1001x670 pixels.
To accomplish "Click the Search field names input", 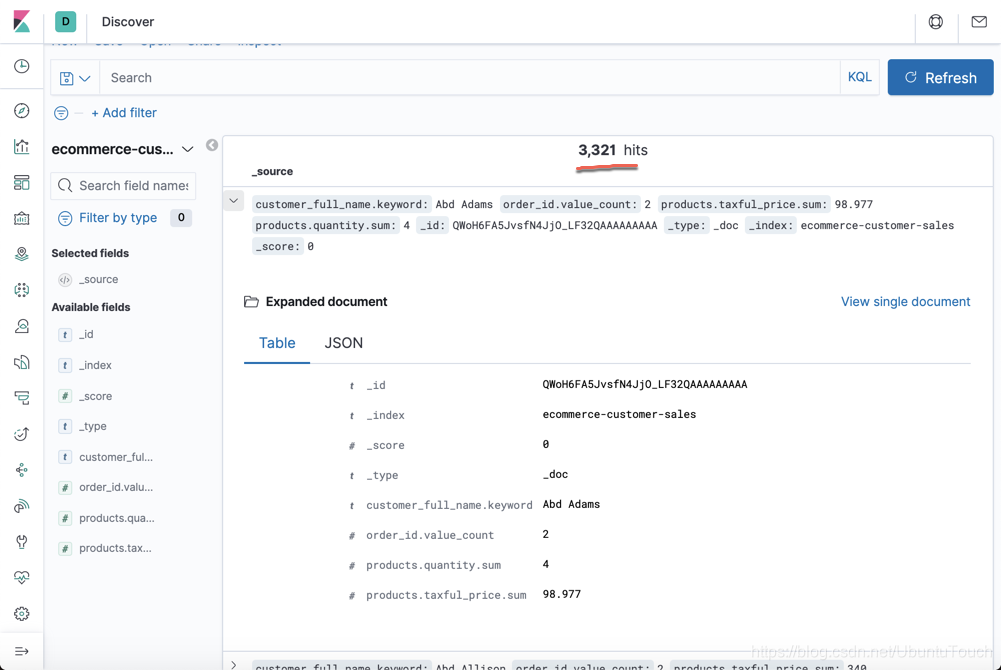I will [131, 185].
